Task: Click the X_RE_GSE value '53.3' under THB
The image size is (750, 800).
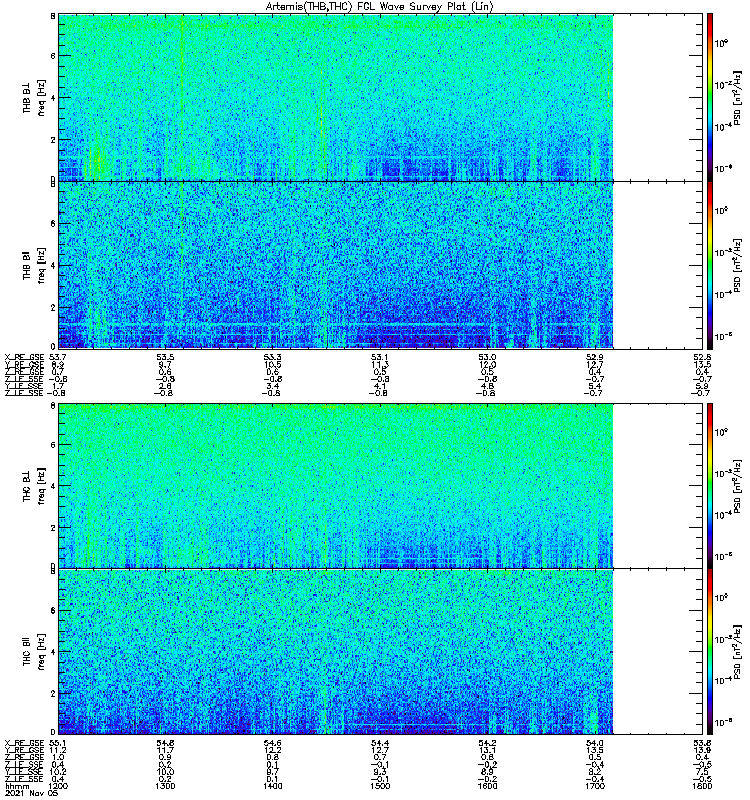Action: pos(272,357)
